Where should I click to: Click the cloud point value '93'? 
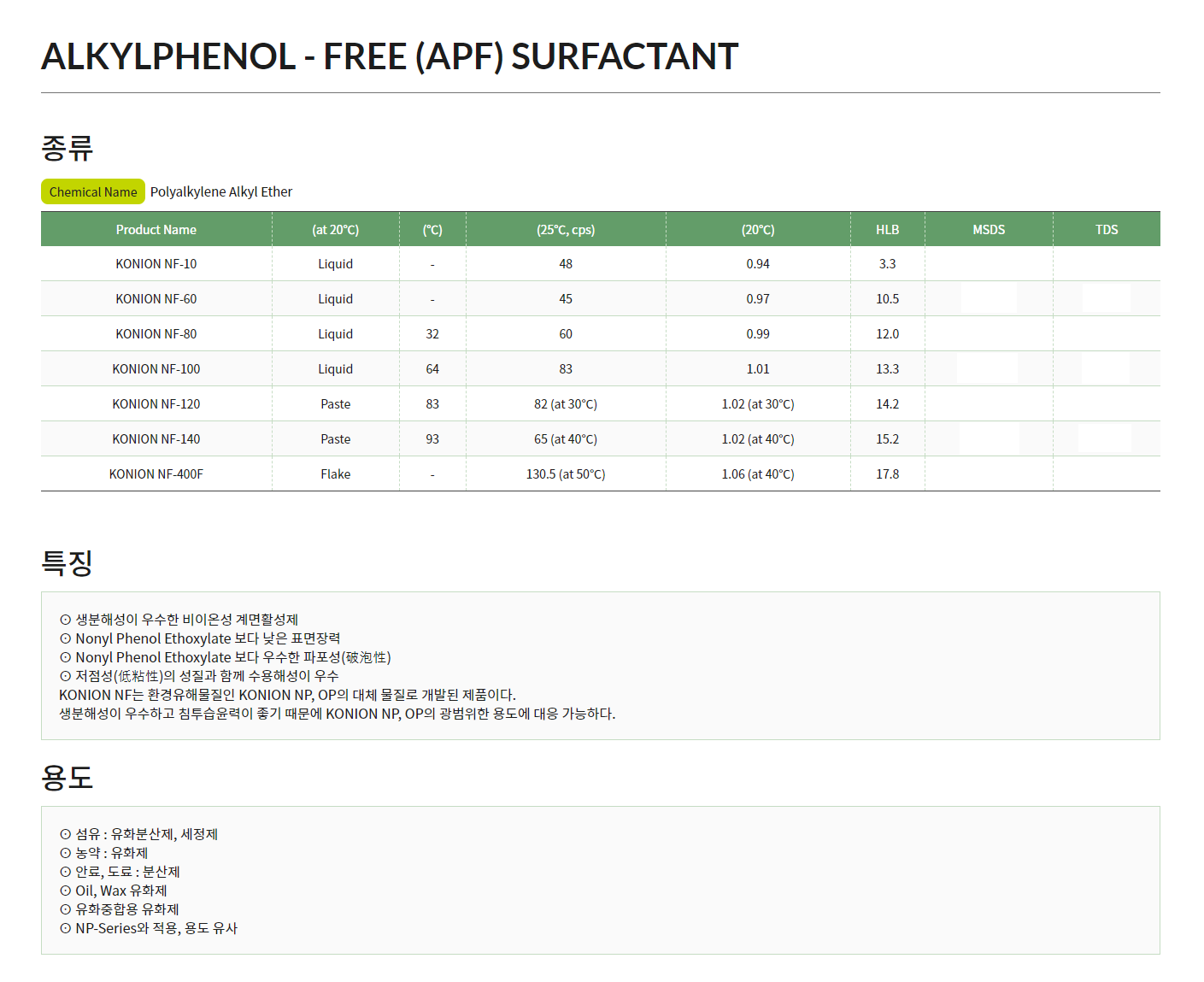coord(432,439)
